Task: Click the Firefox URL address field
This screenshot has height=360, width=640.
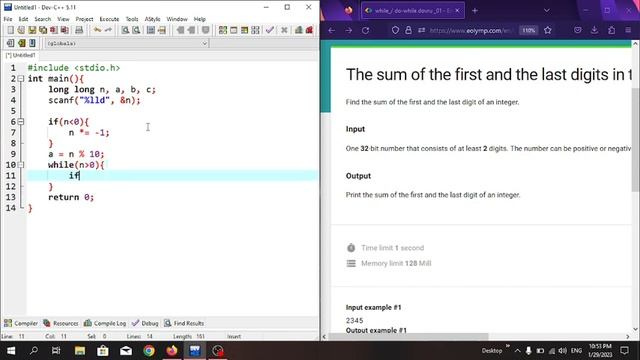Action: tap(471, 30)
